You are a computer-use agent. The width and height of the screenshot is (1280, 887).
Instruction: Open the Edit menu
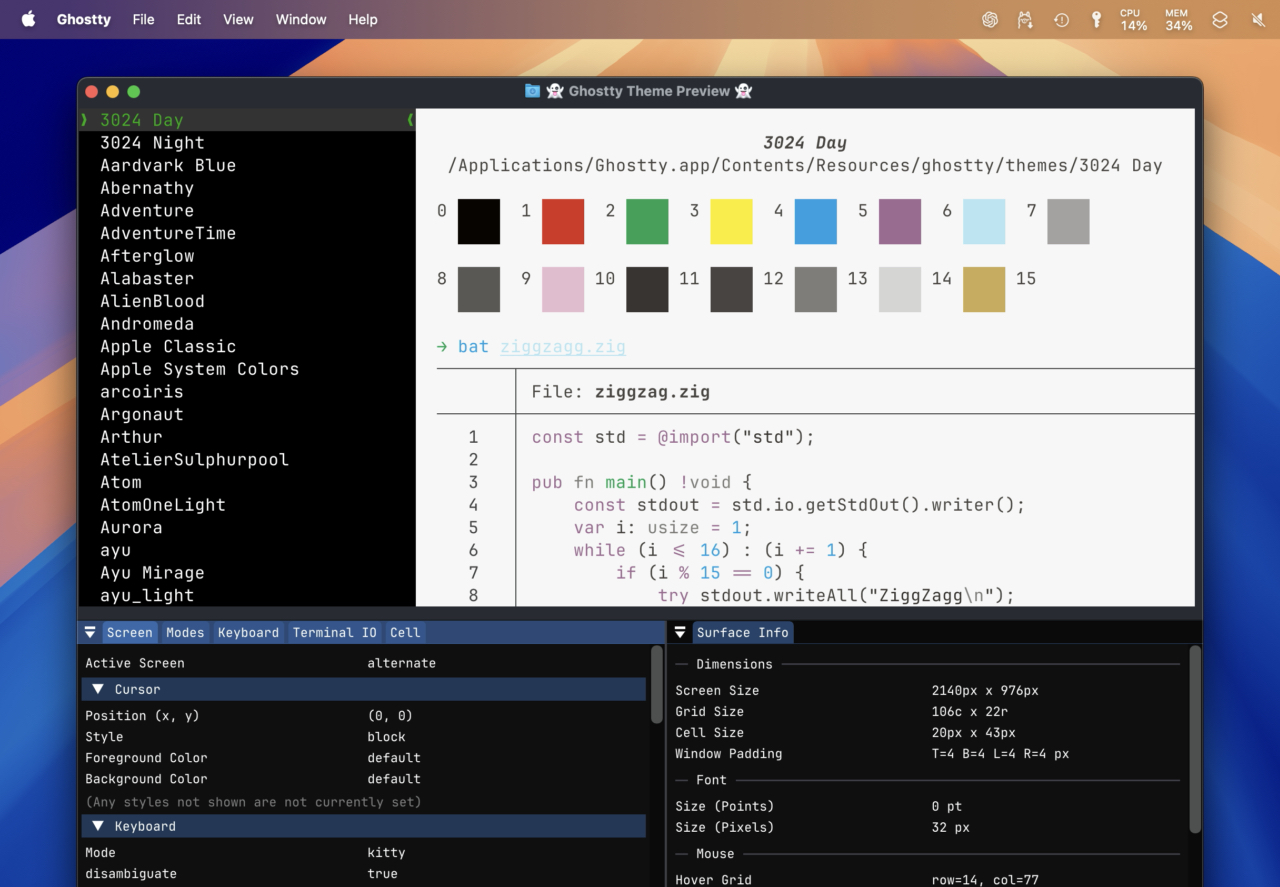tap(189, 19)
